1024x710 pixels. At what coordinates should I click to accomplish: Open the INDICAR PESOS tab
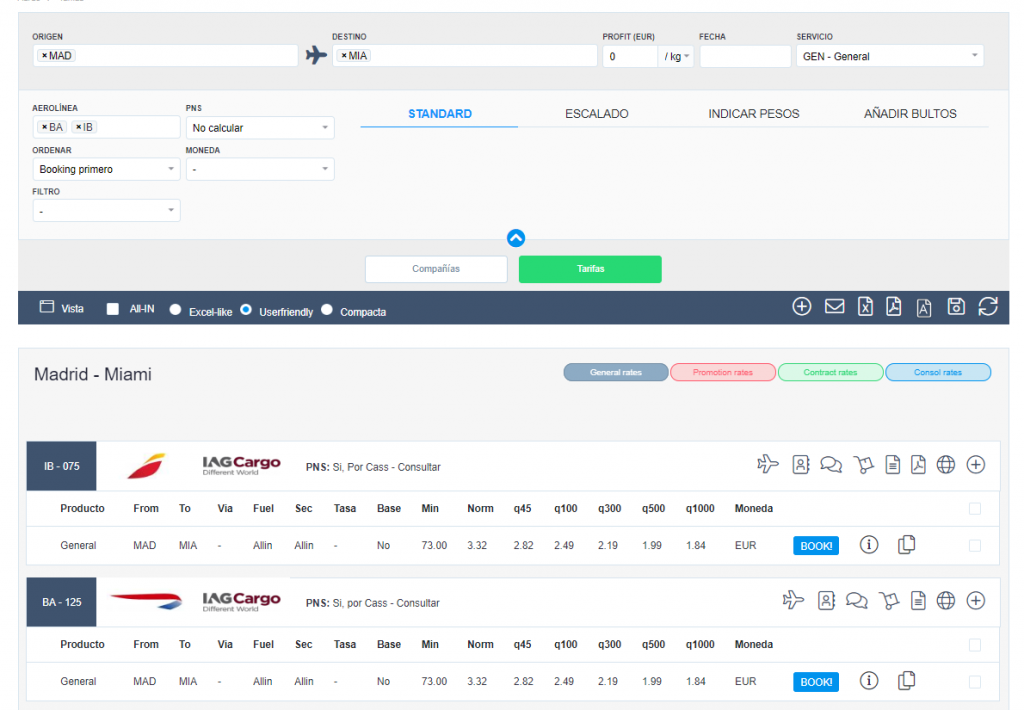click(753, 114)
